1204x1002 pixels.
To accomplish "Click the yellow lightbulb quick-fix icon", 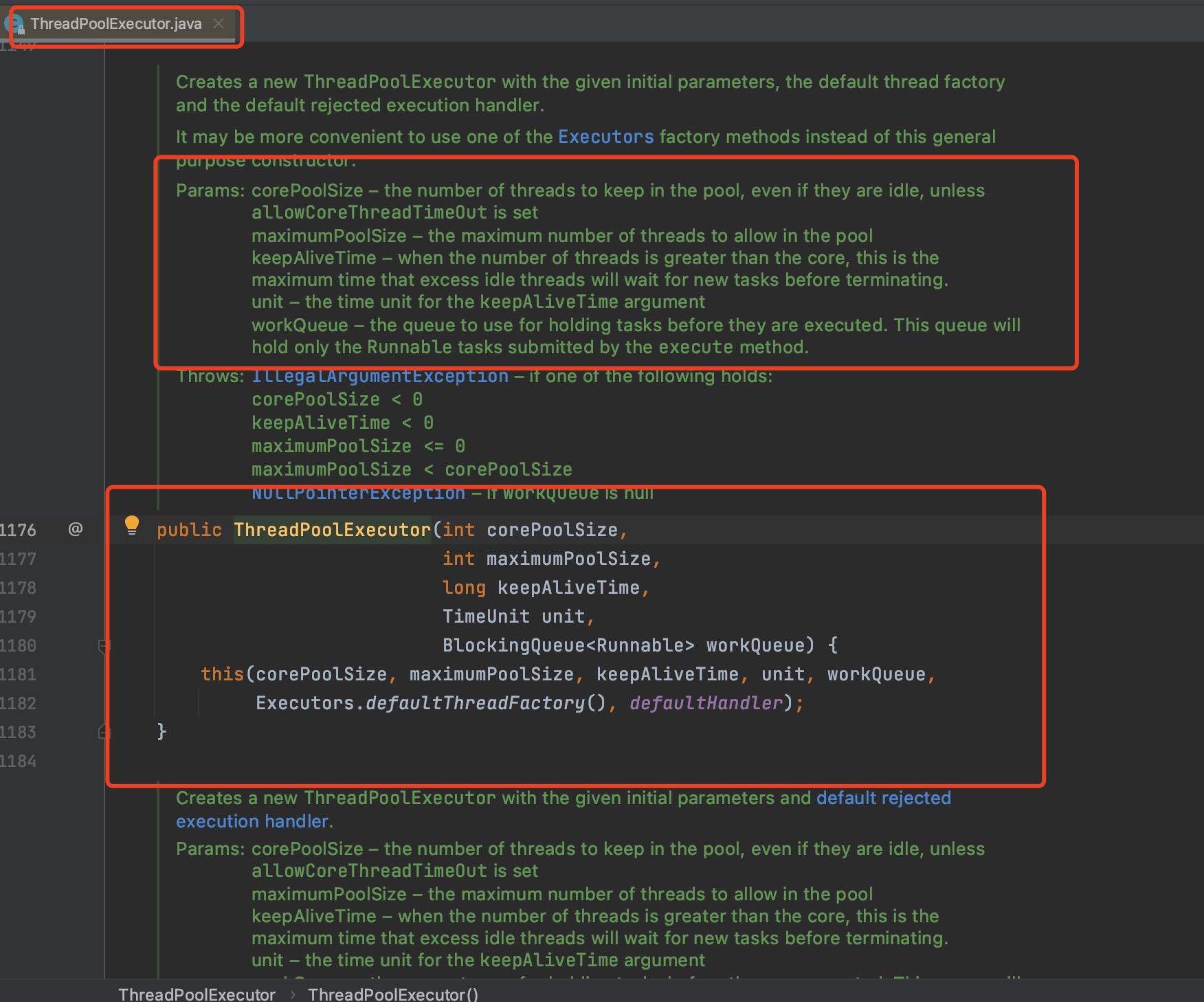I will pyautogui.click(x=132, y=526).
